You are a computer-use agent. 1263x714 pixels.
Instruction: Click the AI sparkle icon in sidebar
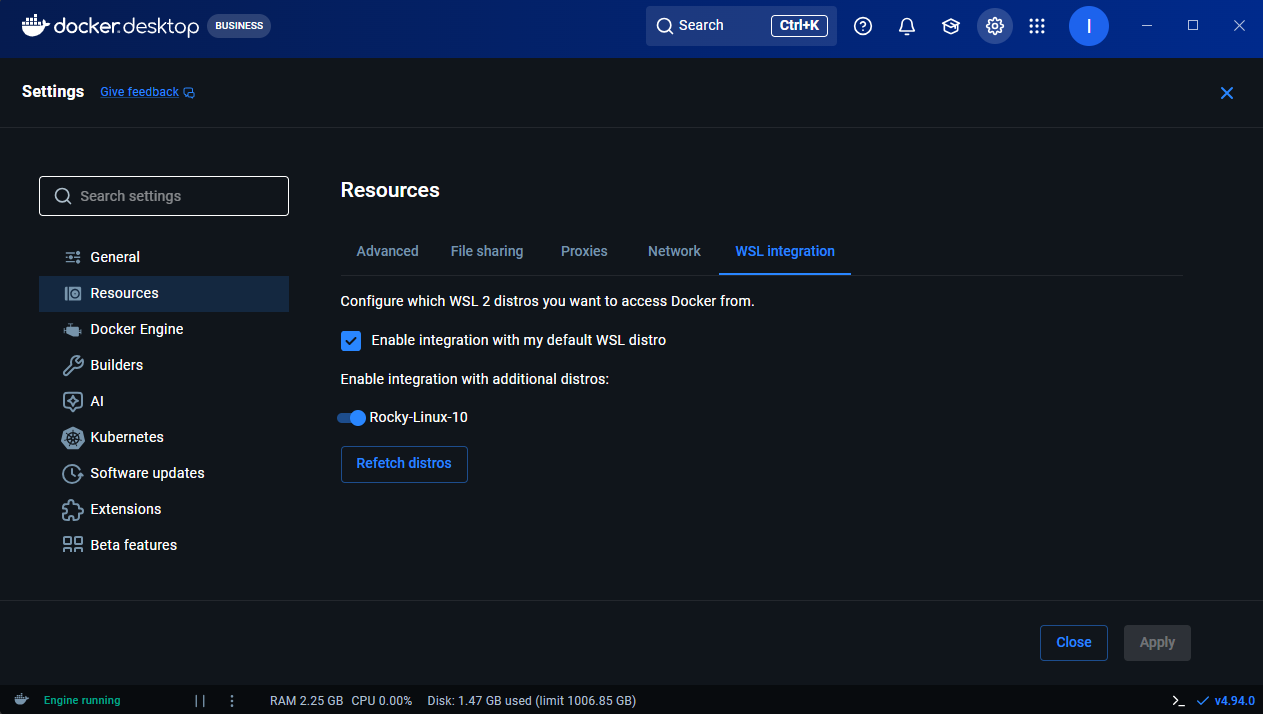[x=73, y=401]
